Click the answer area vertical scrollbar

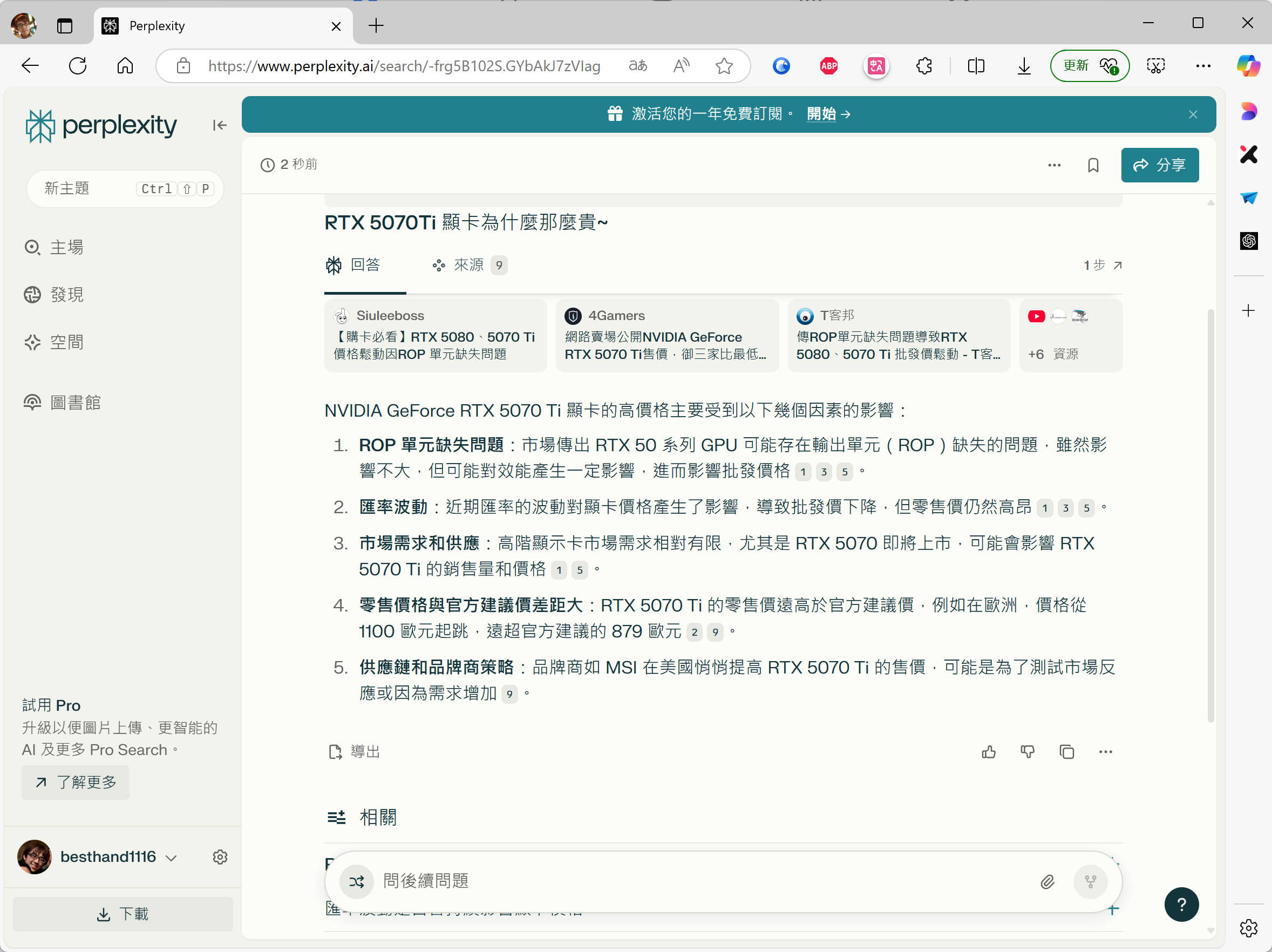(1210, 515)
